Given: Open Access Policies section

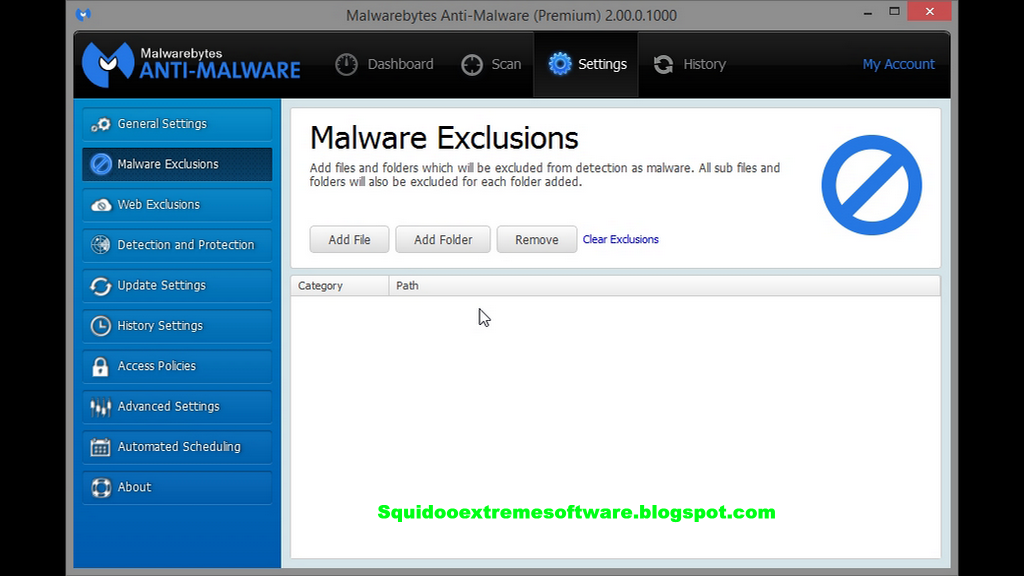Looking at the screenshot, I should tap(177, 366).
